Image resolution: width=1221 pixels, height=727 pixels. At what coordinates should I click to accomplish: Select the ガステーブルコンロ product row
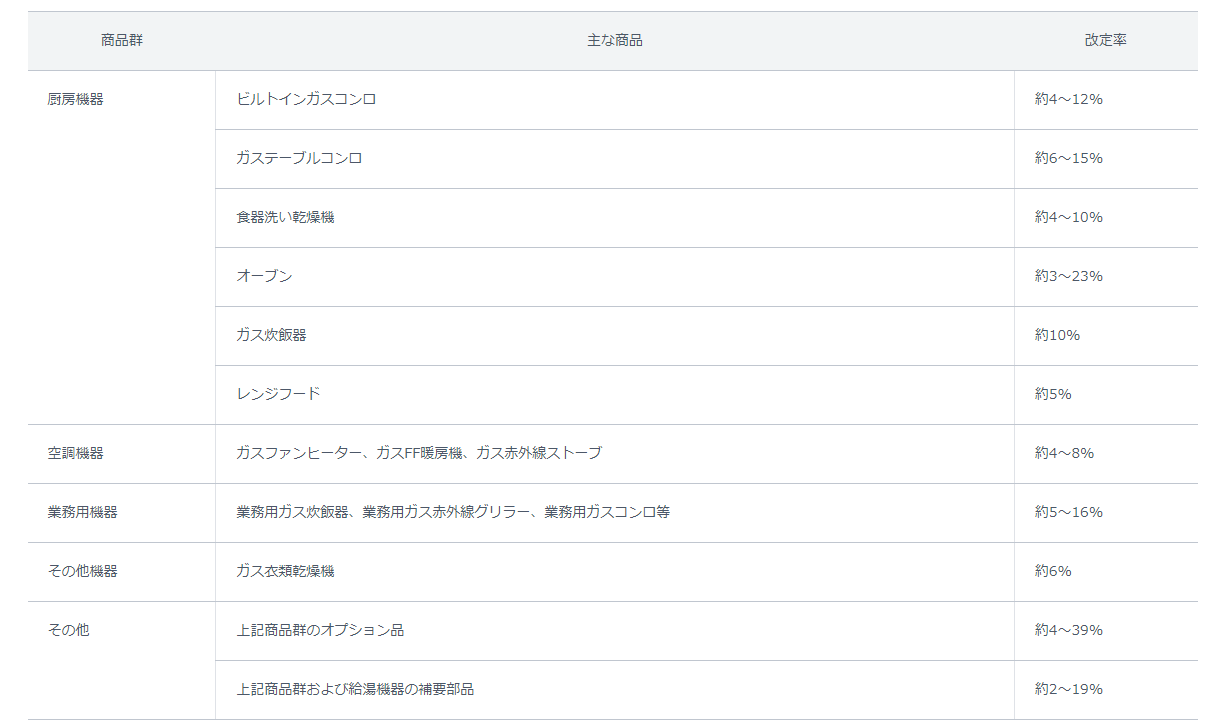coord(299,159)
